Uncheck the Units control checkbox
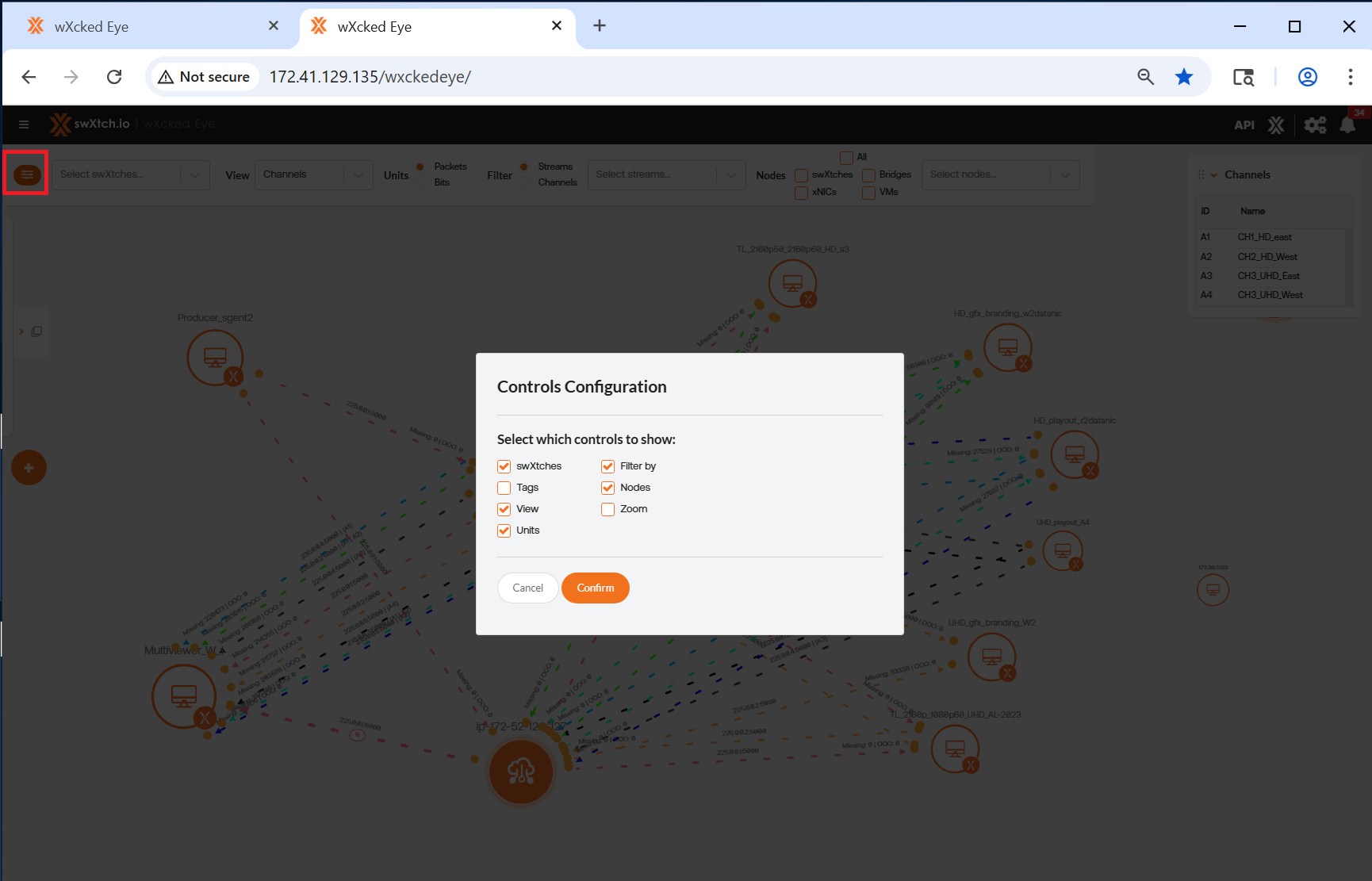Image resolution: width=1372 pixels, height=881 pixels. [504, 531]
